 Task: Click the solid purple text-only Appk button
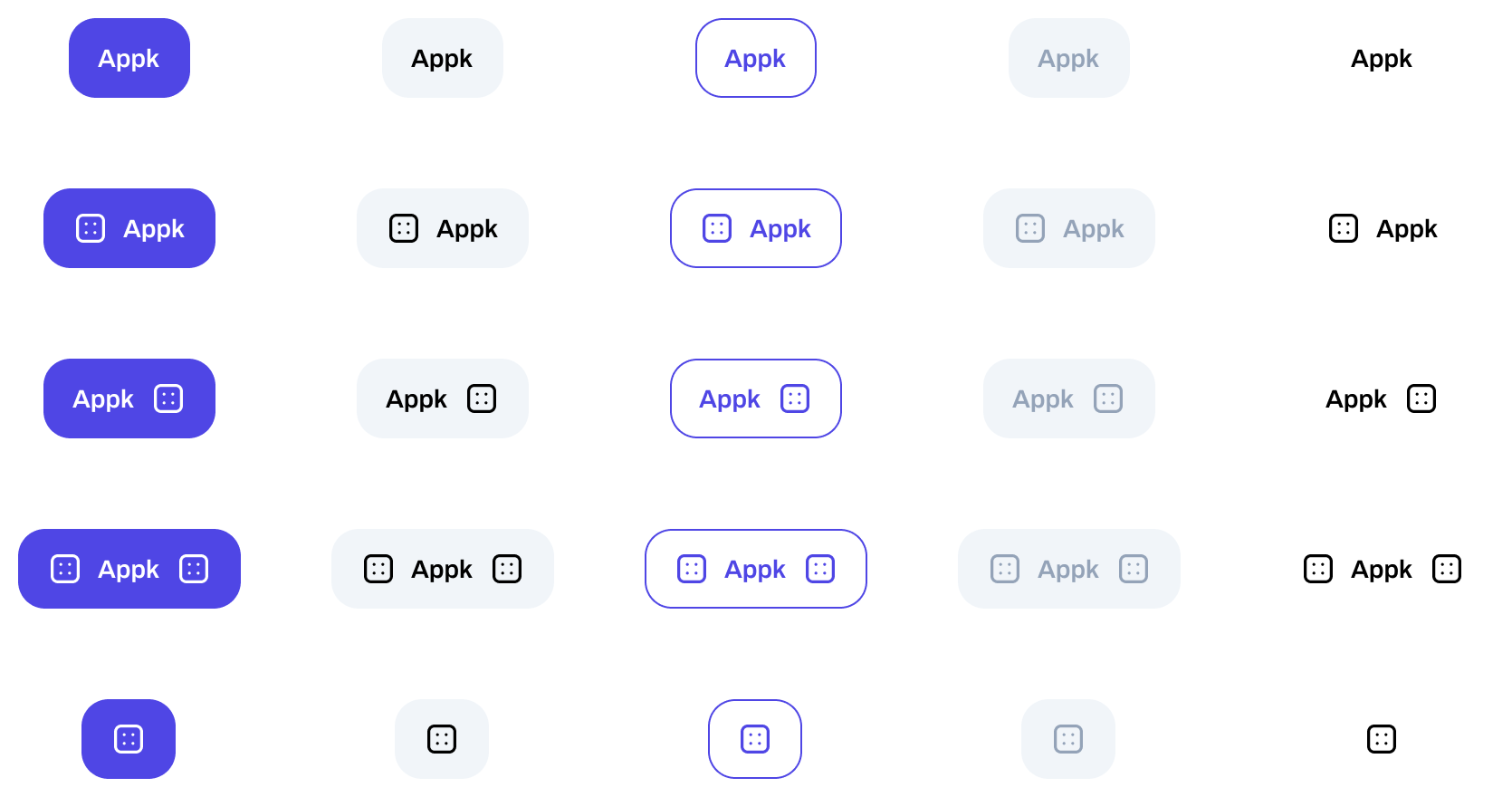click(129, 58)
